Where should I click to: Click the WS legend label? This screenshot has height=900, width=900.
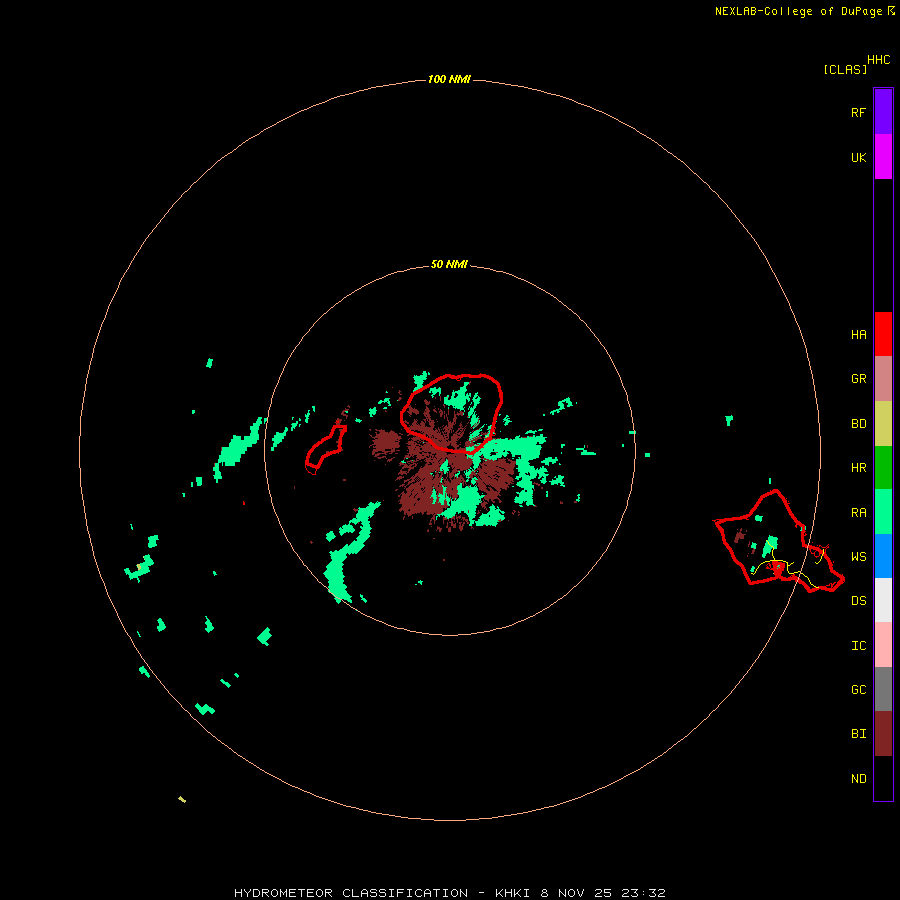[x=858, y=557]
